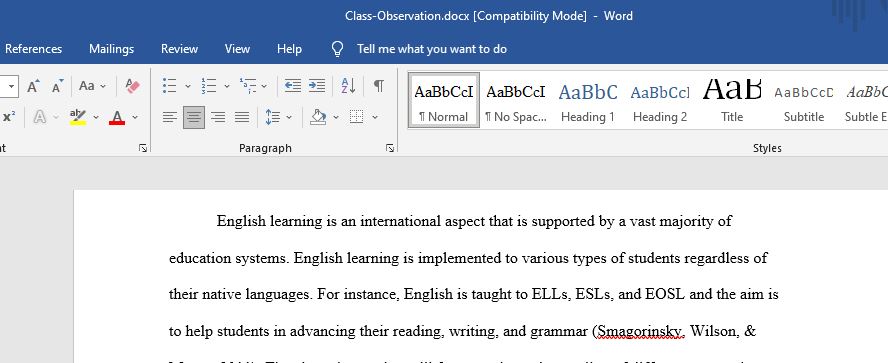Viewport: 888px width, 363px height.
Task: Apply the No Spacing style
Action: click(x=515, y=100)
